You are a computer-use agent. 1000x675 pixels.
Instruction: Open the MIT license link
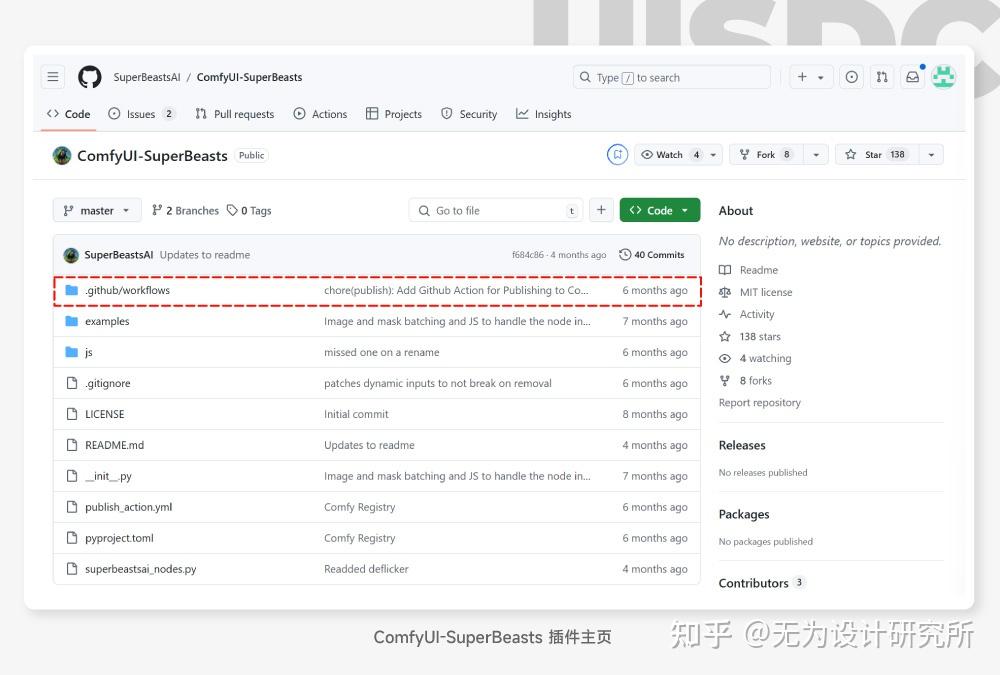(764, 291)
